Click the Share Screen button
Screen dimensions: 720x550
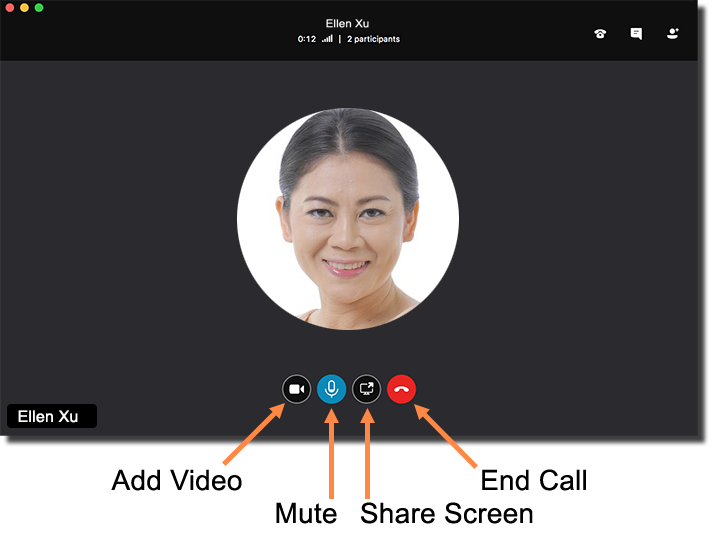click(366, 389)
